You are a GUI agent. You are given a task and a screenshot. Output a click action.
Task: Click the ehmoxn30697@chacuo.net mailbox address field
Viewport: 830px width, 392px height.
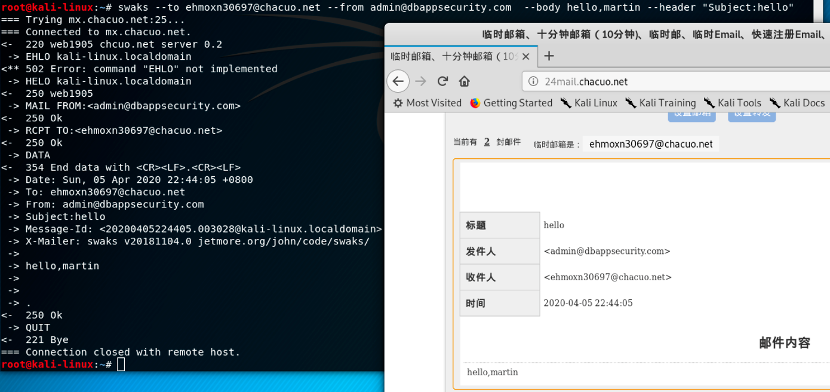[651, 144]
